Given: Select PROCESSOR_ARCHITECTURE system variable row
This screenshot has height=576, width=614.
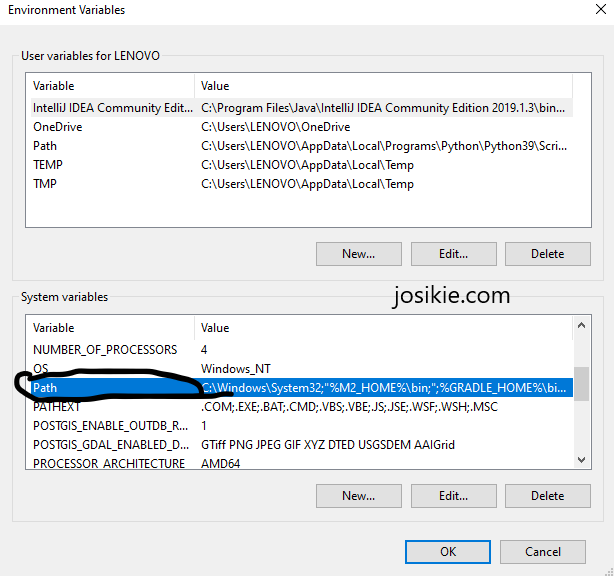Looking at the screenshot, I should click(x=108, y=464).
